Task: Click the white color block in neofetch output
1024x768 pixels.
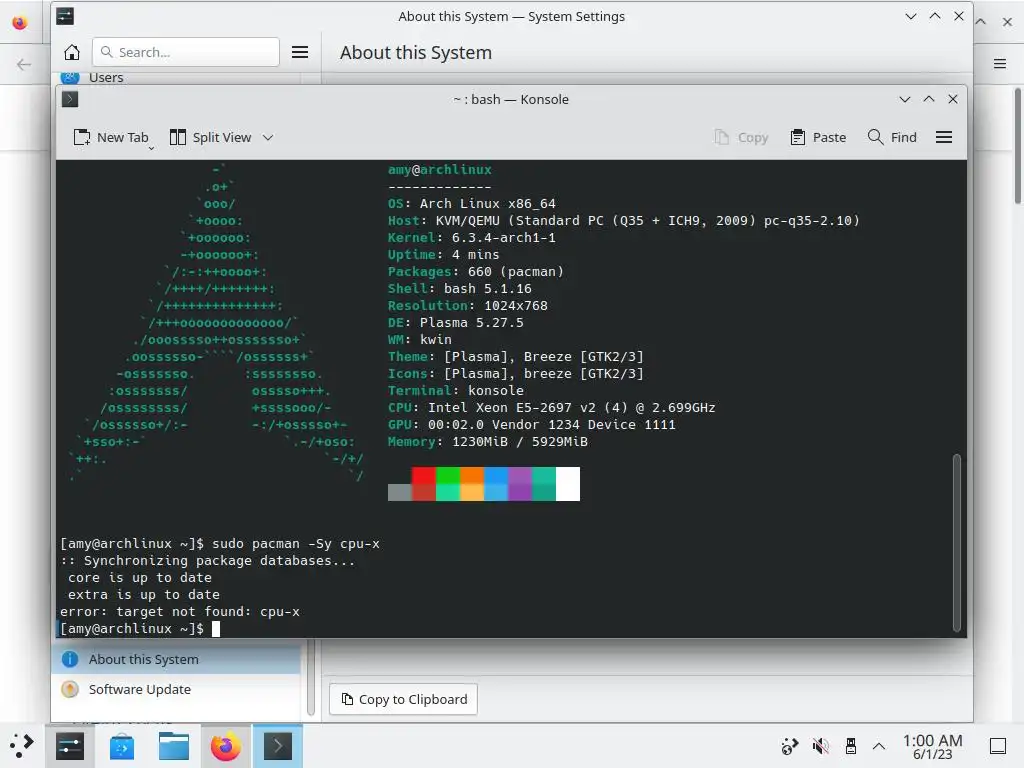Action: pyautogui.click(x=568, y=484)
